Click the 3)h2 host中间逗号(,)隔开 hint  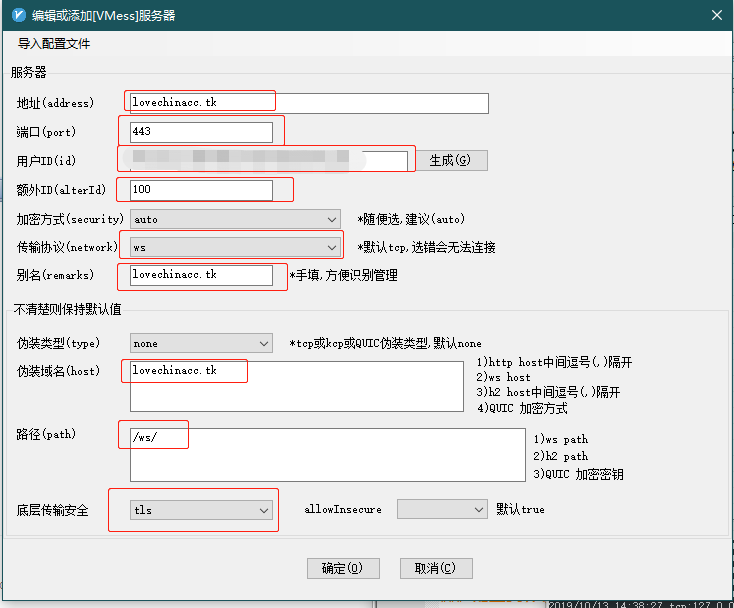[549, 392]
